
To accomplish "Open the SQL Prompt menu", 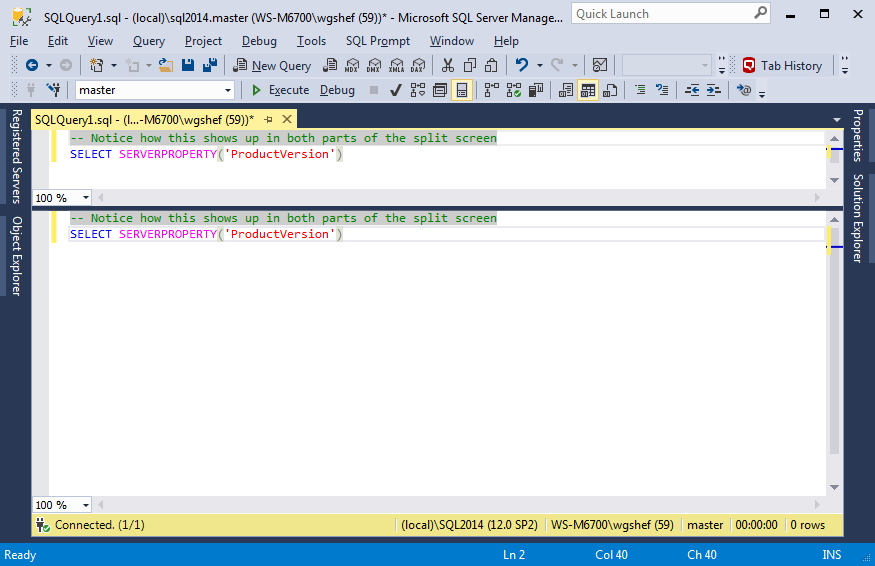I will [x=377, y=41].
